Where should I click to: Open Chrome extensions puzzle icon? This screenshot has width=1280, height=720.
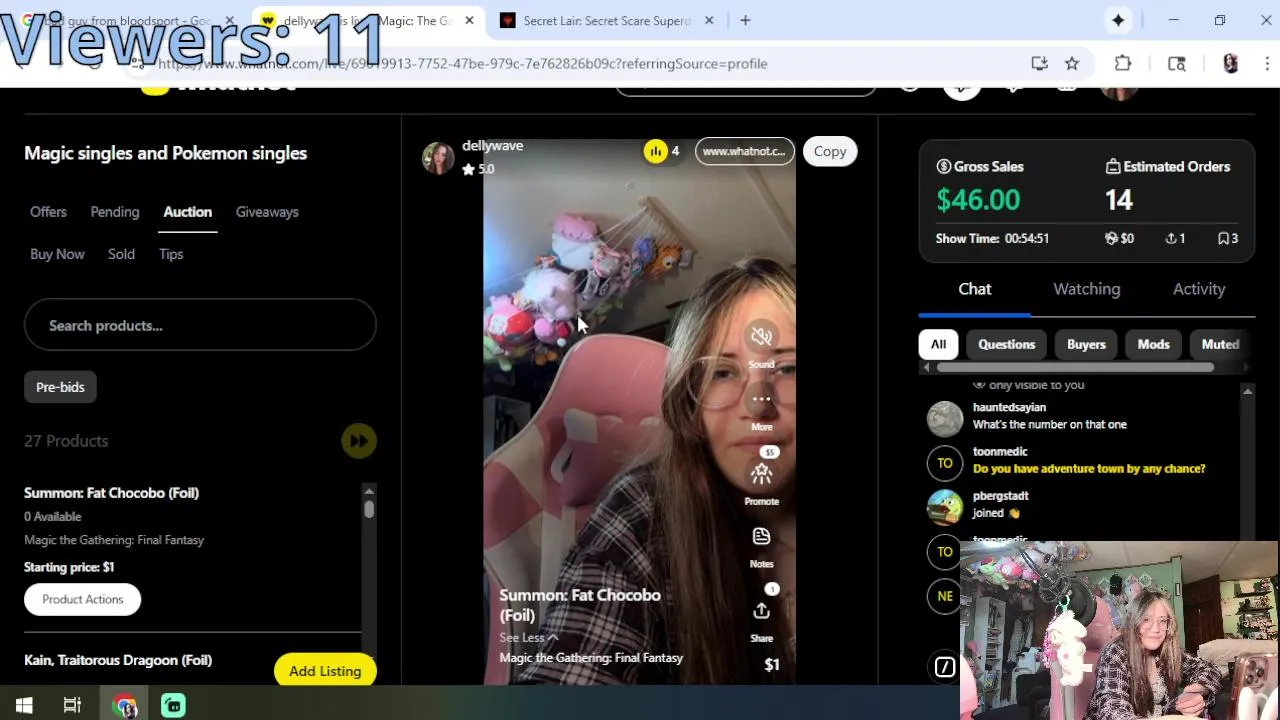pyautogui.click(x=1123, y=63)
